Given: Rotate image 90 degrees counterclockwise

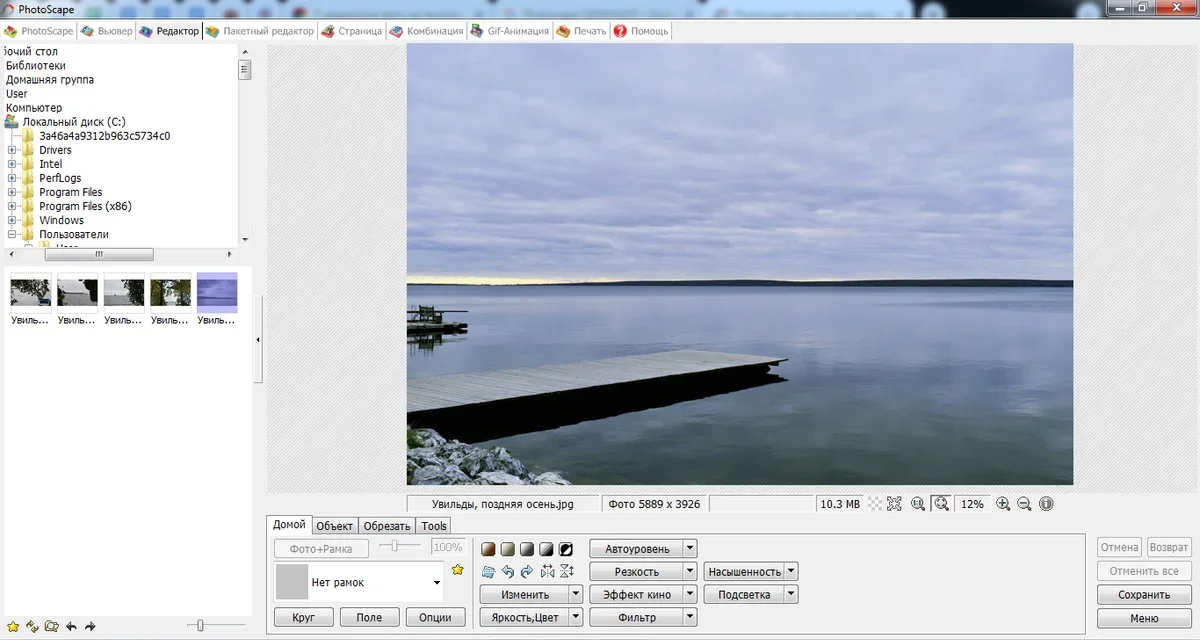Looking at the screenshot, I should (x=507, y=572).
